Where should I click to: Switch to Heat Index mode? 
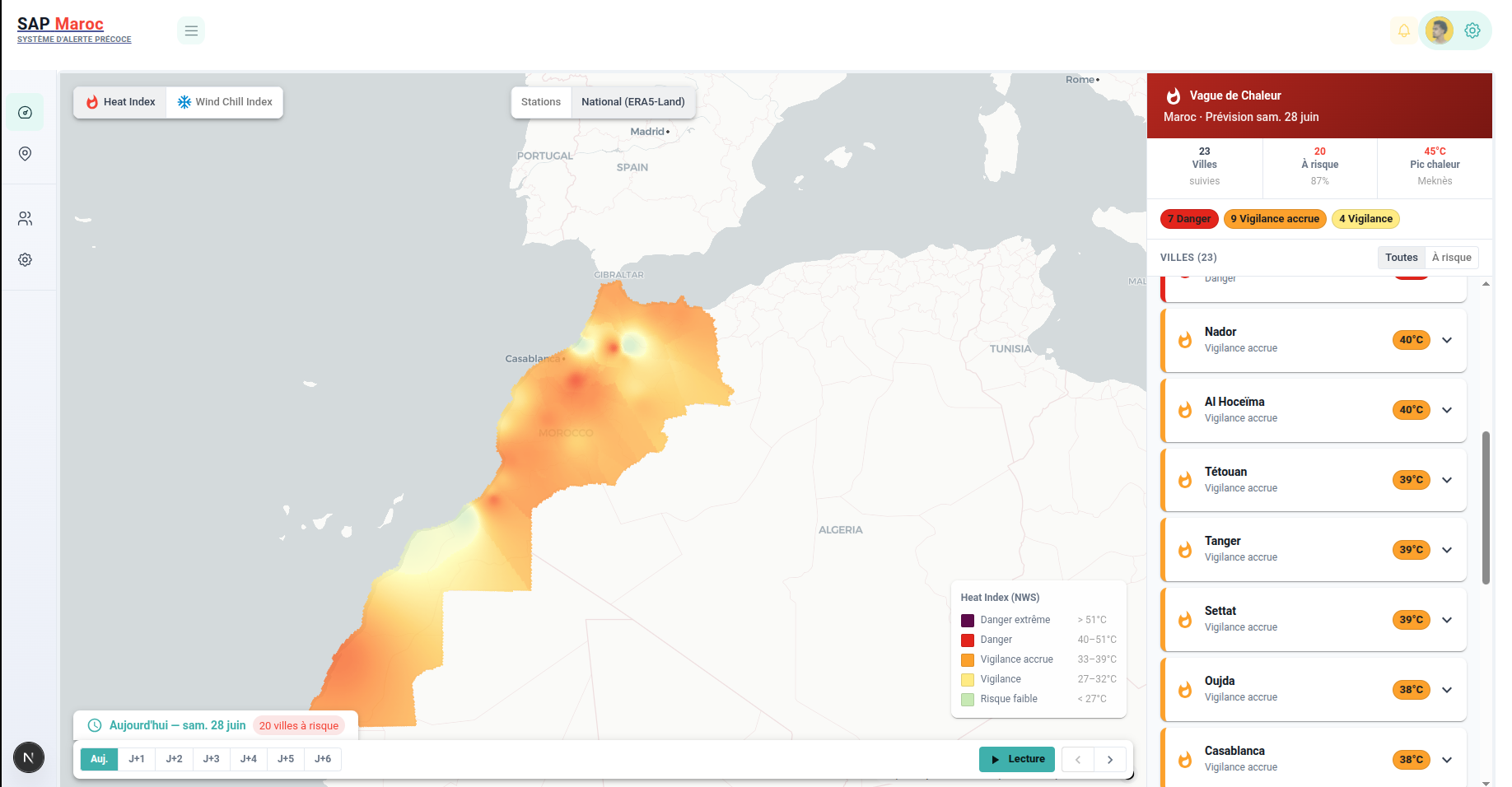tap(120, 102)
